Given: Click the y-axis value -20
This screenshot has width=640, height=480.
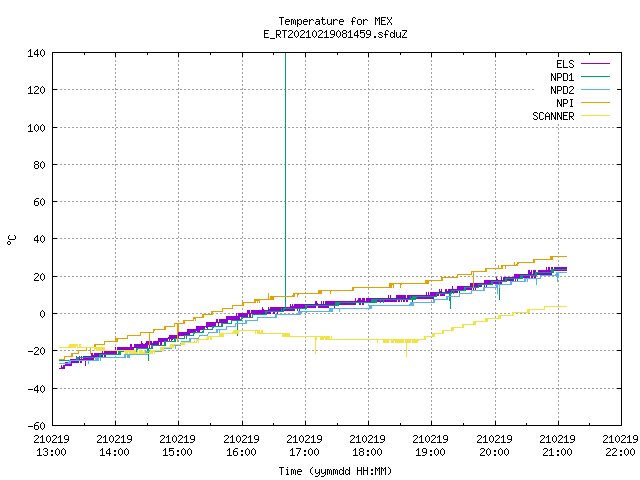Looking at the screenshot, I should click(36, 351).
